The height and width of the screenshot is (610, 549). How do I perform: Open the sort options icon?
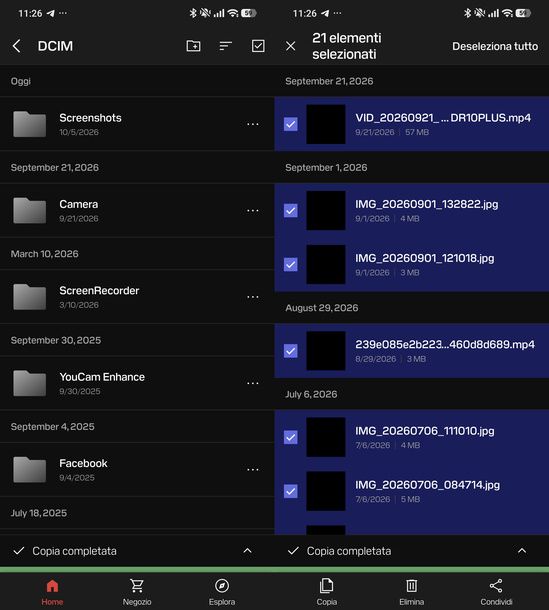pyautogui.click(x=226, y=46)
